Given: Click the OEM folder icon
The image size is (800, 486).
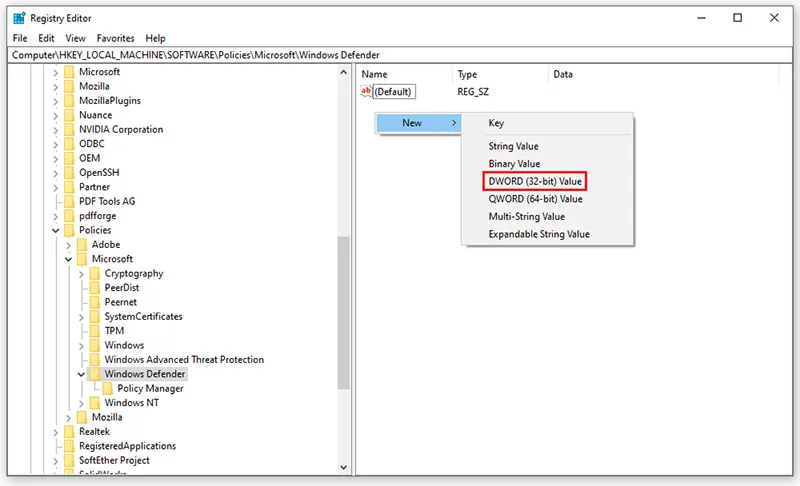Looking at the screenshot, I should [69, 158].
